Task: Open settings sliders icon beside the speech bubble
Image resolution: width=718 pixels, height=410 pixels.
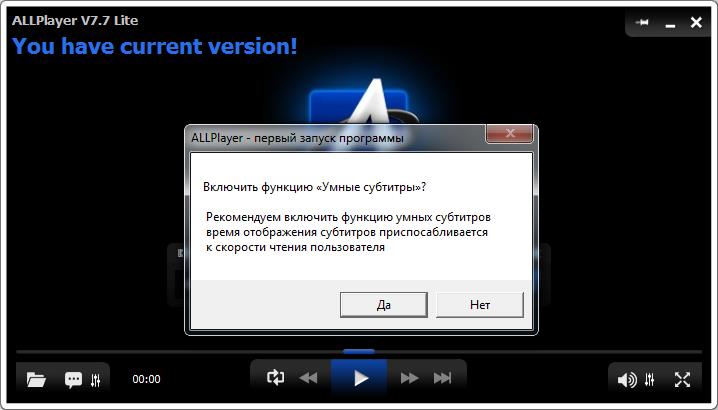Action: 96,380
